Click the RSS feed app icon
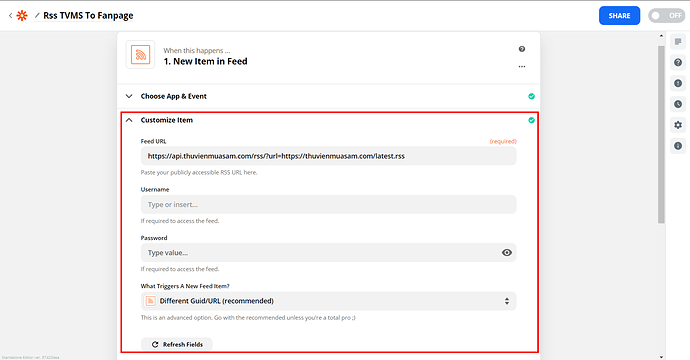 click(140, 55)
